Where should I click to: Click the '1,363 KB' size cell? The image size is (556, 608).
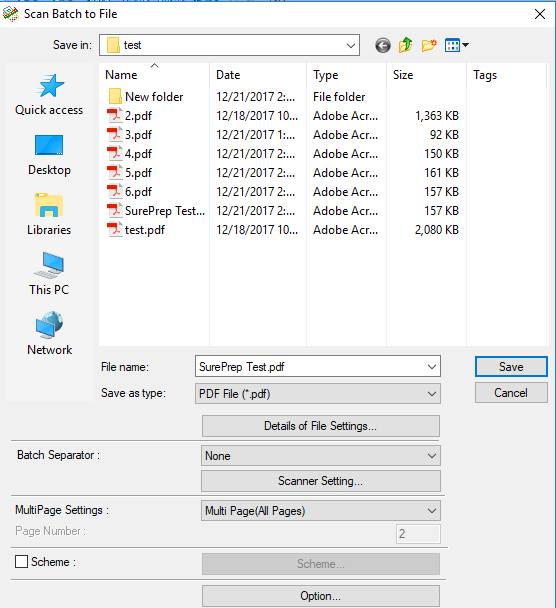tap(437, 116)
